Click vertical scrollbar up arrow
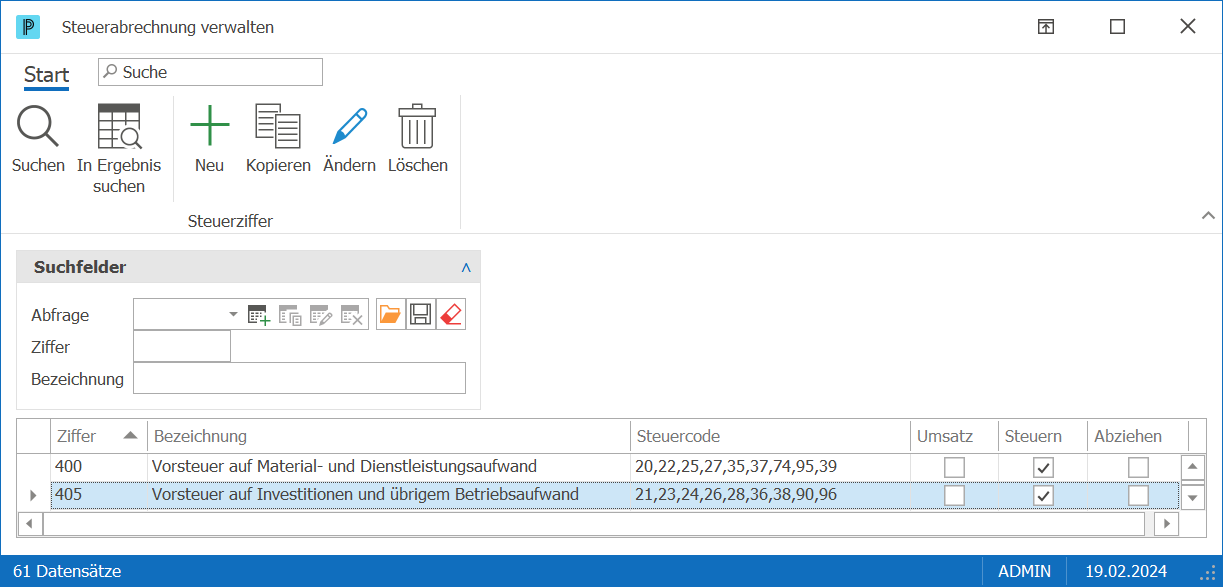Viewport: 1223px width, 587px height. coord(1192,466)
